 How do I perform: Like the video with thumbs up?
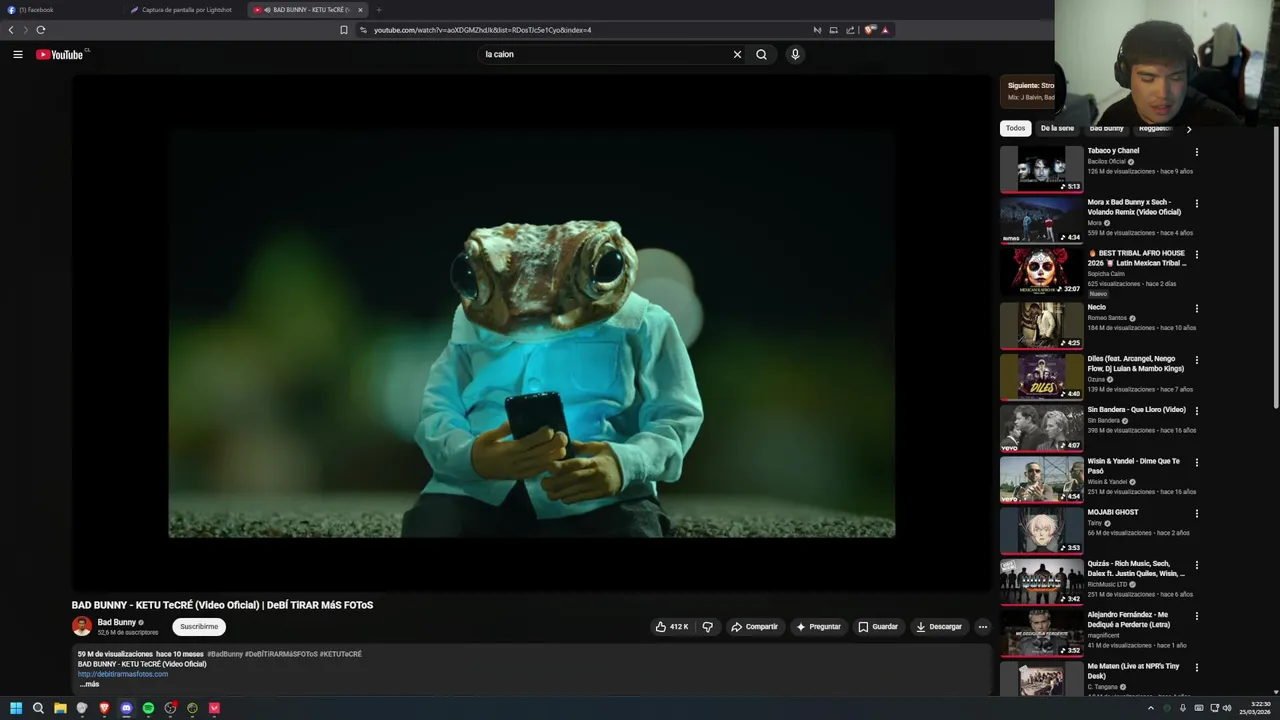click(x=672, y=627)
